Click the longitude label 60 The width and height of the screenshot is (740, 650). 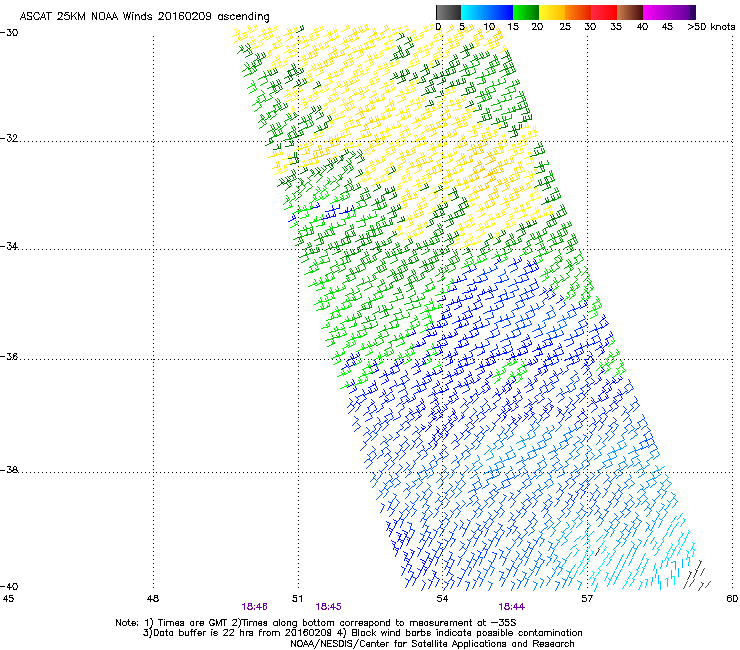(732, 599)
